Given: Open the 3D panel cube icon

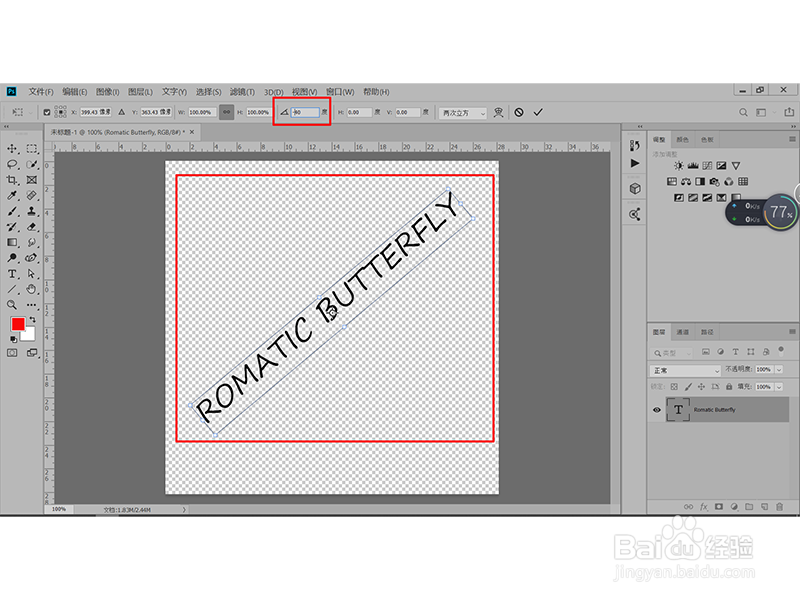Looking at the screenshot, I should pyautogui.click(x=635, y=189).
